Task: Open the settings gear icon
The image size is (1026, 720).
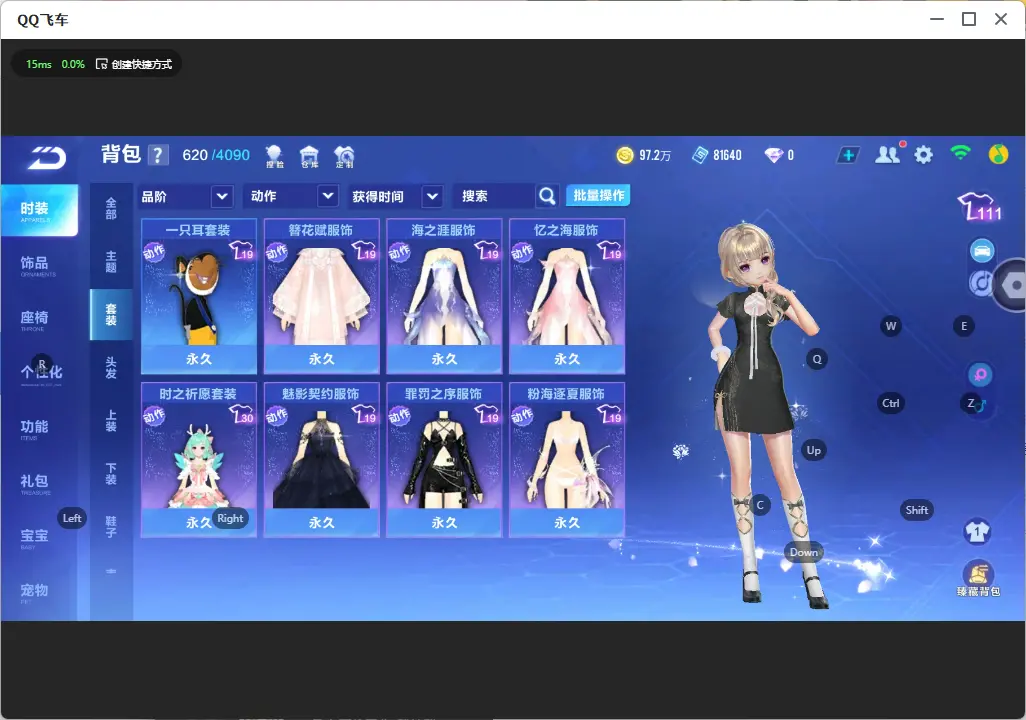Action: (923, 155)
